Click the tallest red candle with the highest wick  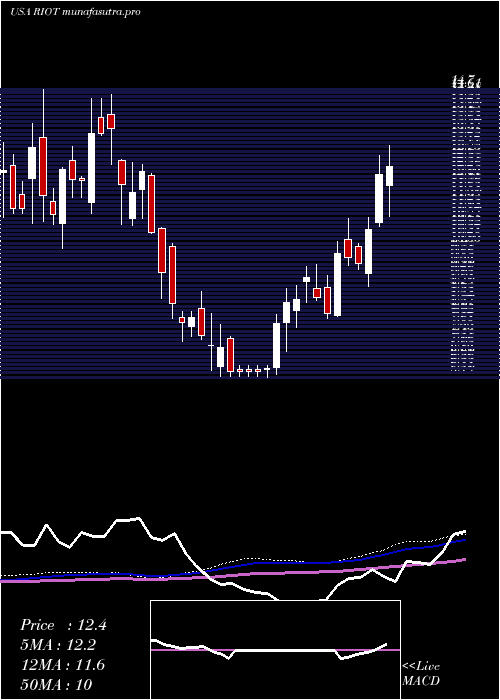click(43, 166)
